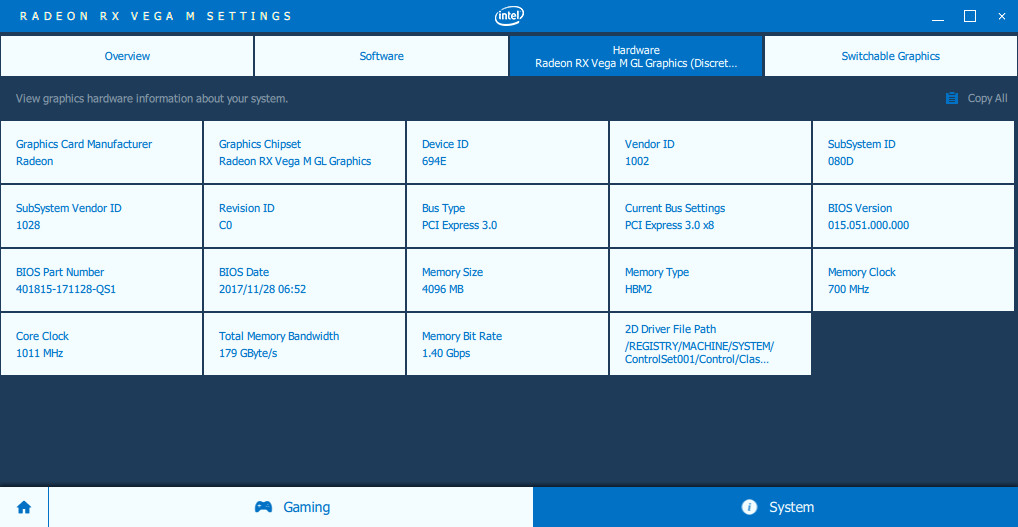Viewport: 1018px width, 527px height.
Task: Select the BIOS Date 2017/11/28 tile
Action: pos(304,280)
